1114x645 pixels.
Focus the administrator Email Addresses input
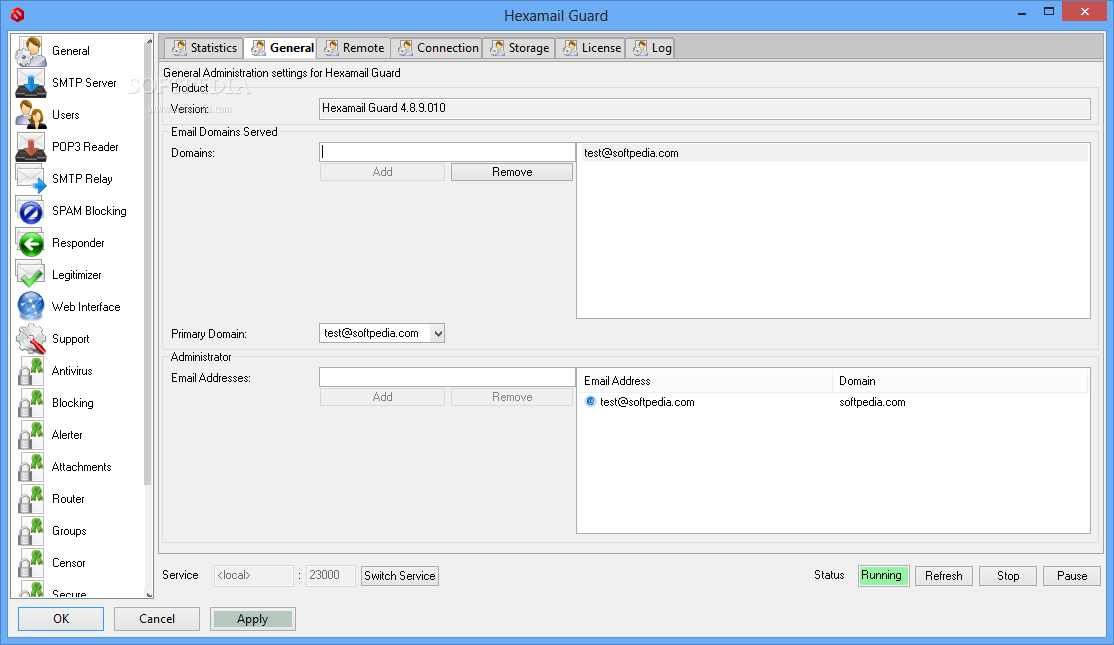point(447,377)
